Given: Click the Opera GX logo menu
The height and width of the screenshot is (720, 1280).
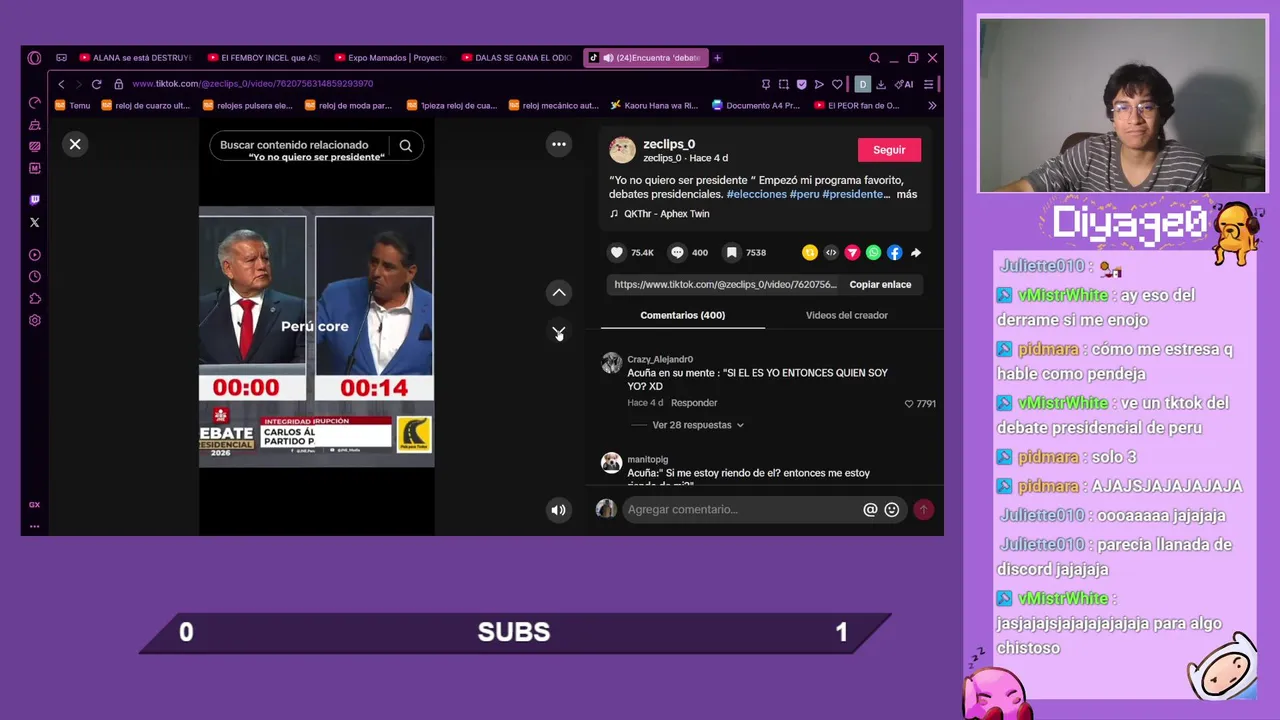Looking at the screenshot, I should tap(35, 58).
